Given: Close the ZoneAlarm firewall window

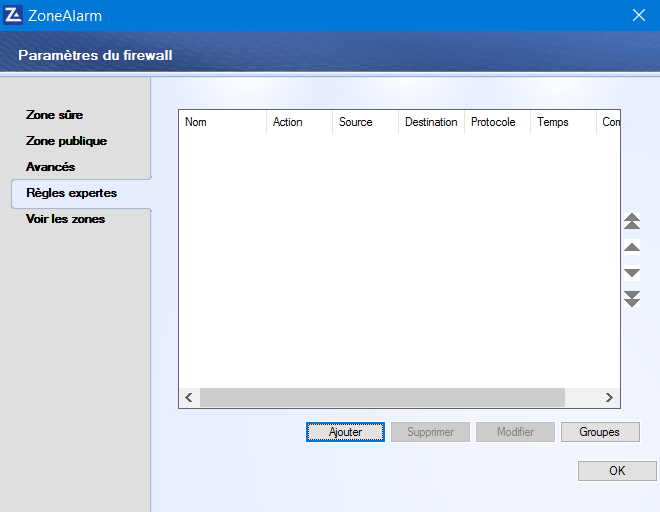Looking at the screenshot, I should click(639, 15).
